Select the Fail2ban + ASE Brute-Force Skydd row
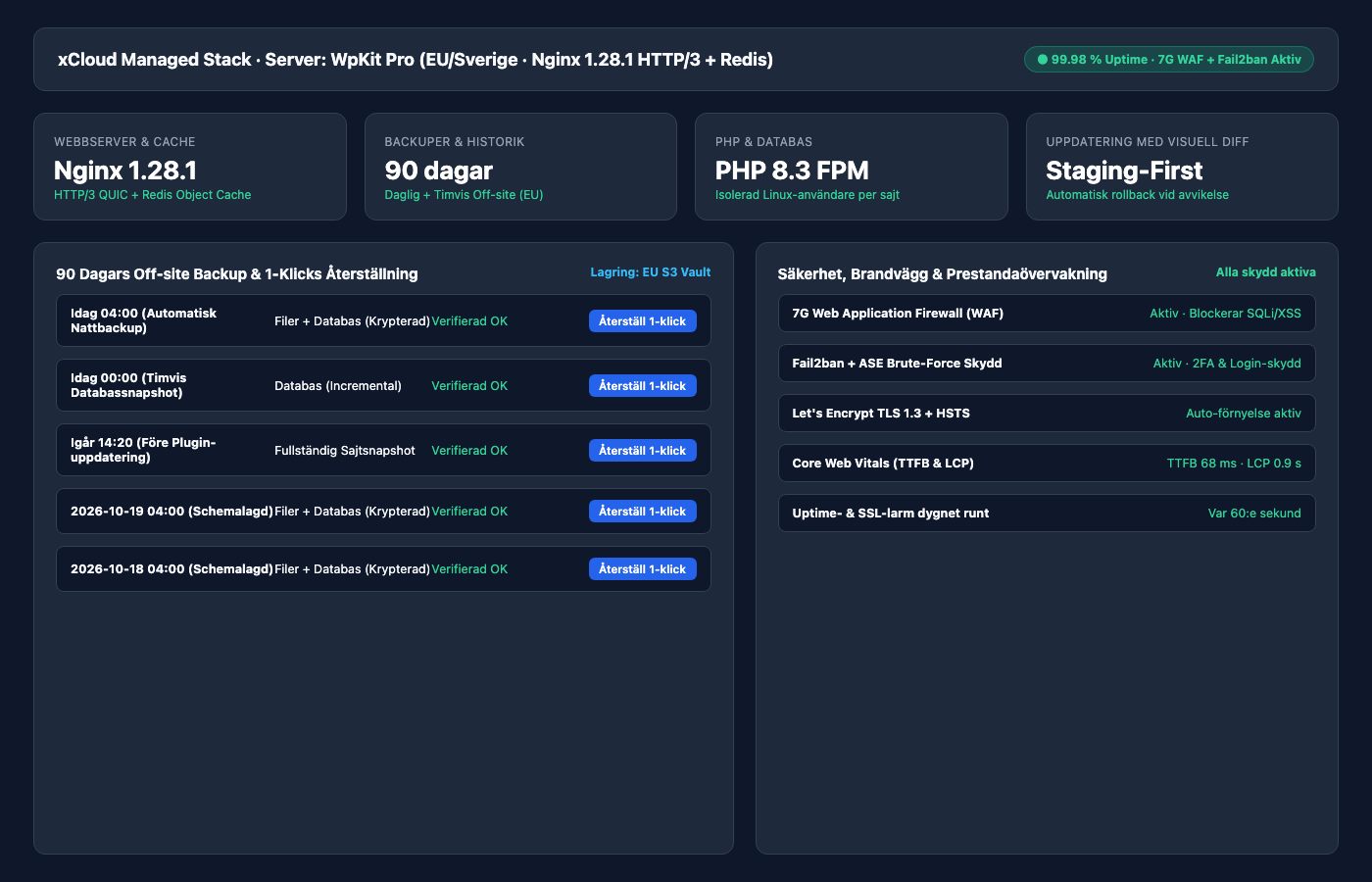The height and width of the screenshot is (882, 1372). (1047, 364)
